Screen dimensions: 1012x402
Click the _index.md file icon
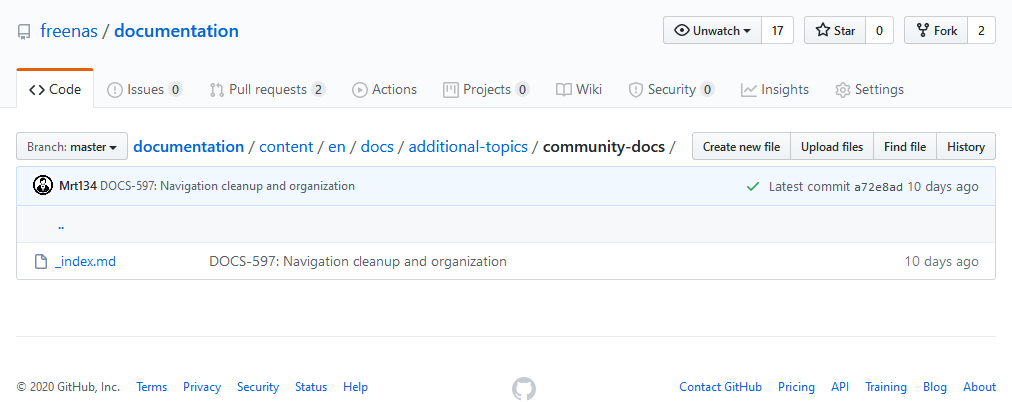click(x=41, y=262)
